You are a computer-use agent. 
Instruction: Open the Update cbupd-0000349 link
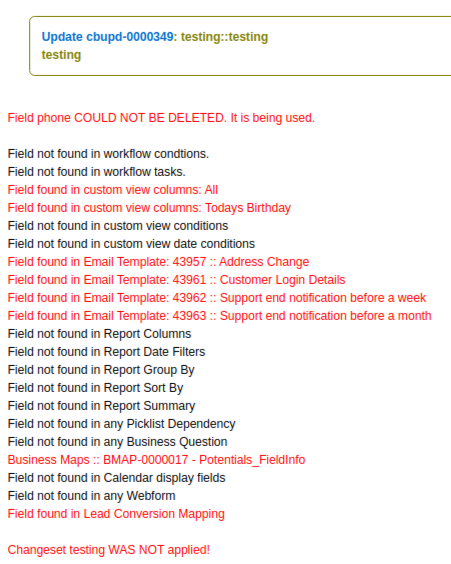(x=108, y=37)
